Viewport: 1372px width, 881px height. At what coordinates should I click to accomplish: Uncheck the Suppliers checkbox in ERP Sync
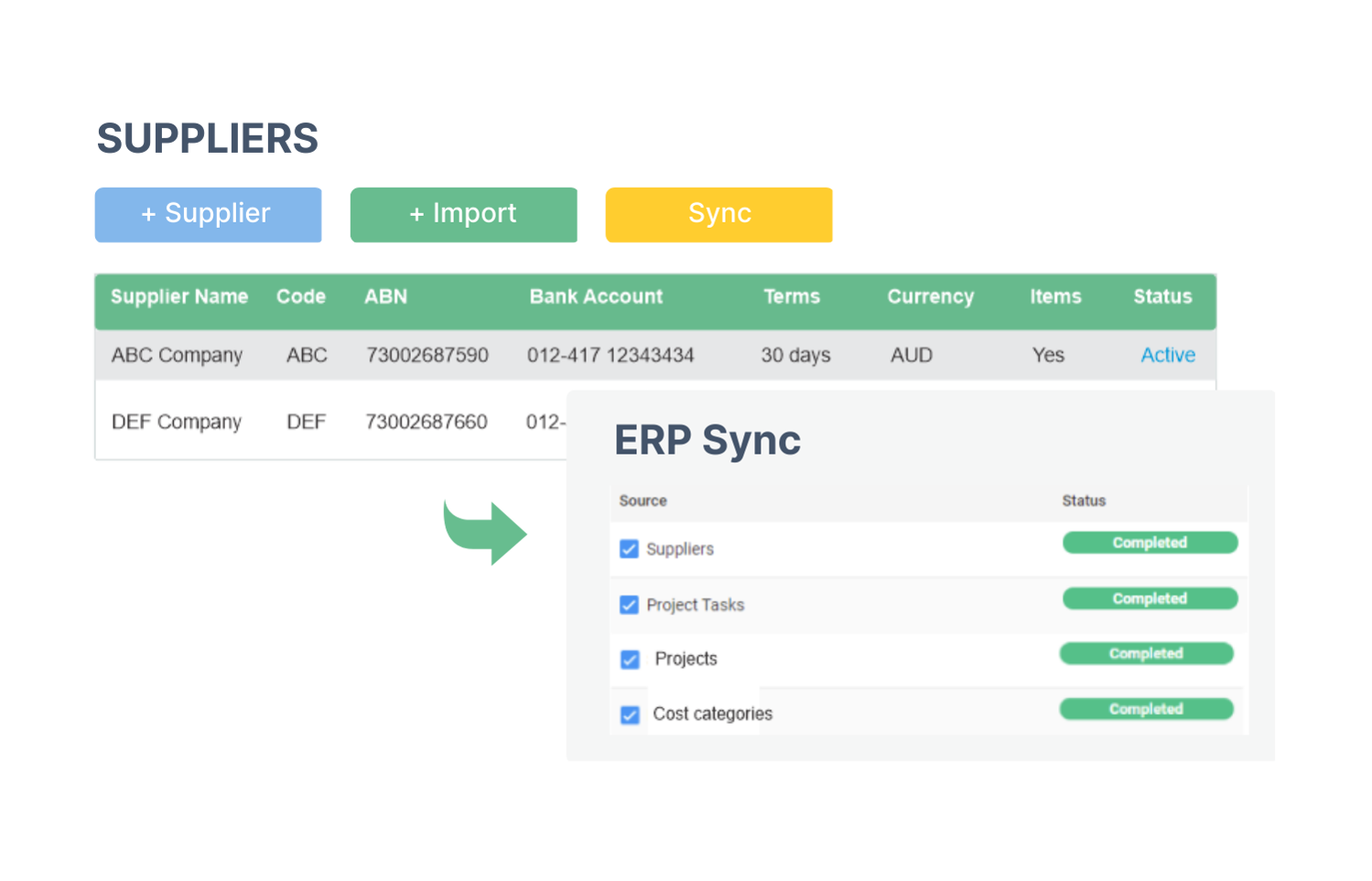click(x=629, y=549)
